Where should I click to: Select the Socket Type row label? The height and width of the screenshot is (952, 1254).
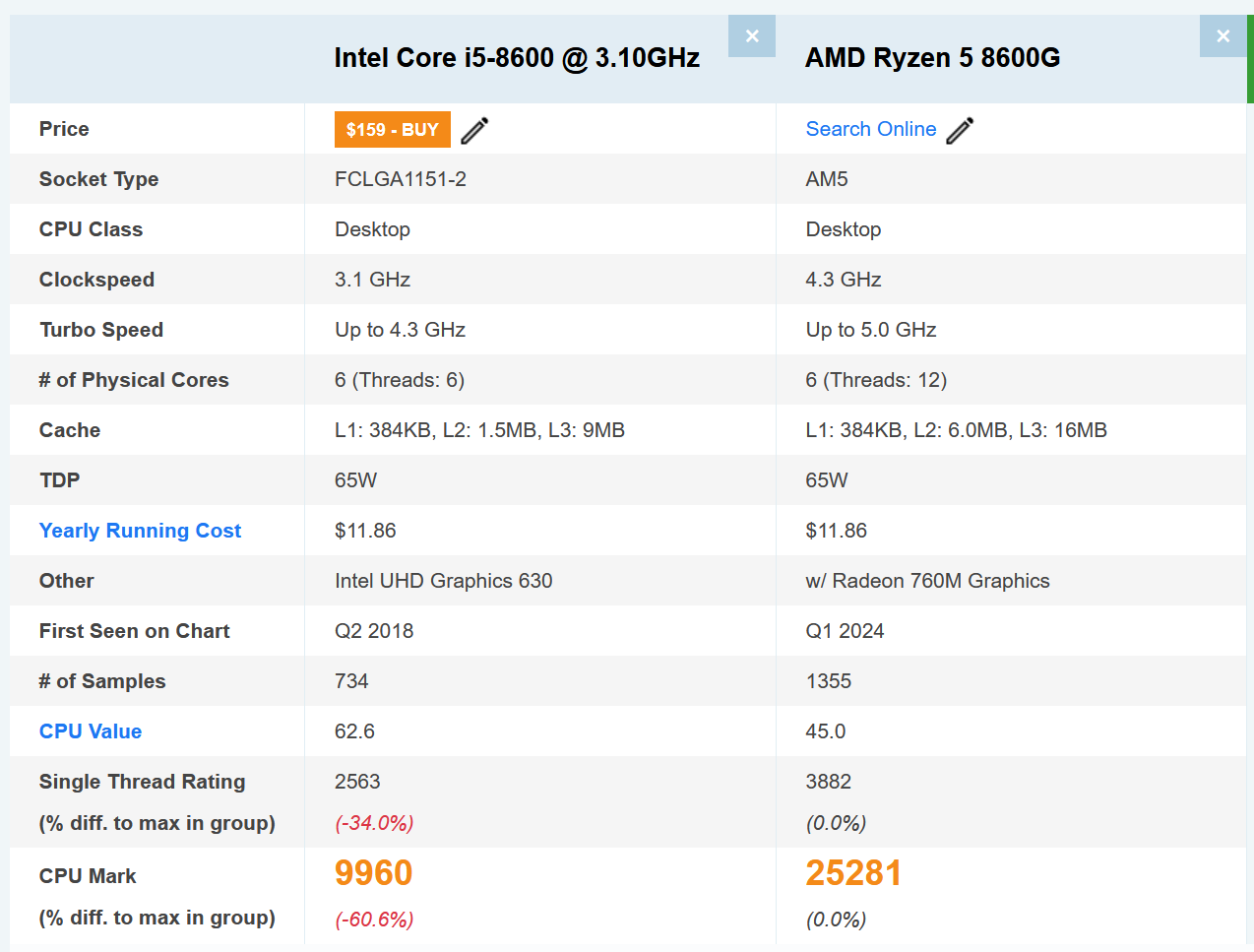coord(98,179)
